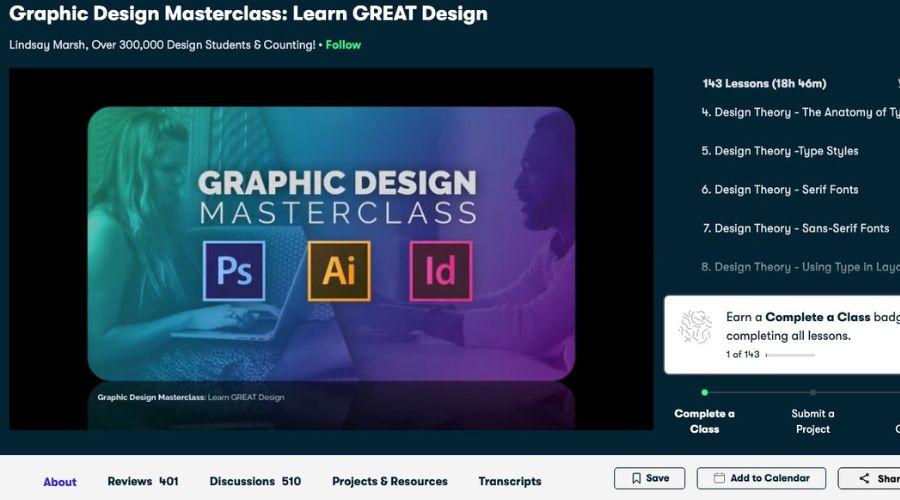
Task: Click the class title heading
Action: pyautogui.click(x=248, y=14)
